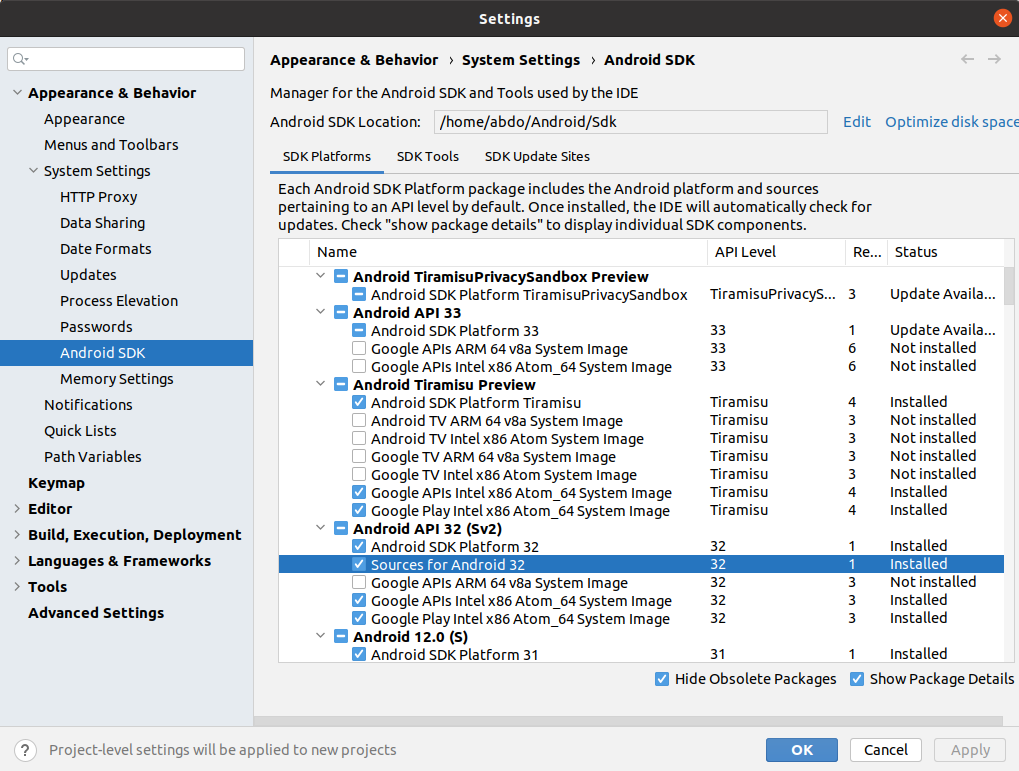Image resolution: width=1019 pixels, height=771 pixels.
Task: Sort by the API Level column header
Action: [776, 252]
